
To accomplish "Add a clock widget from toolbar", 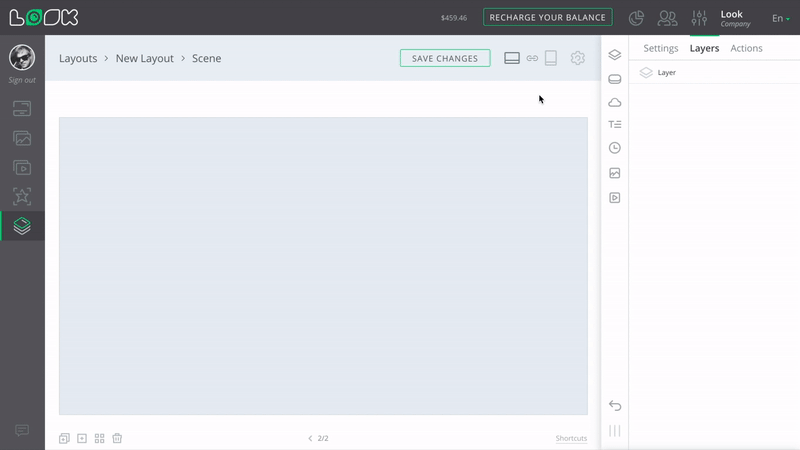I will (615, 148).
